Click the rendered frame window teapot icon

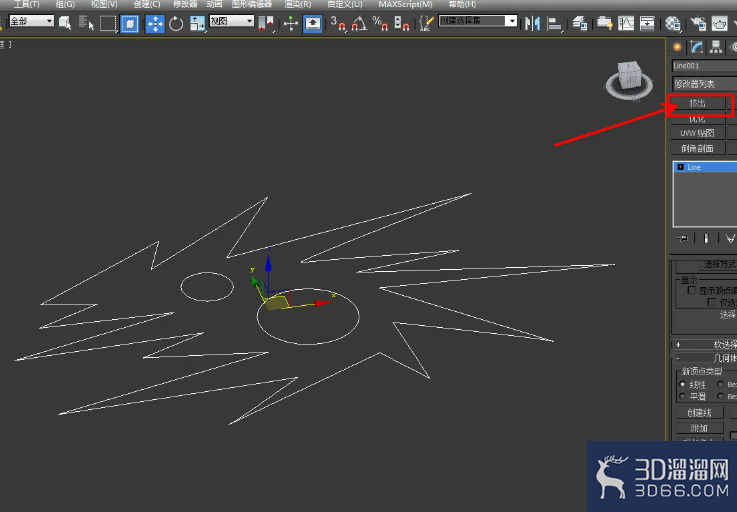coord(720,24)
